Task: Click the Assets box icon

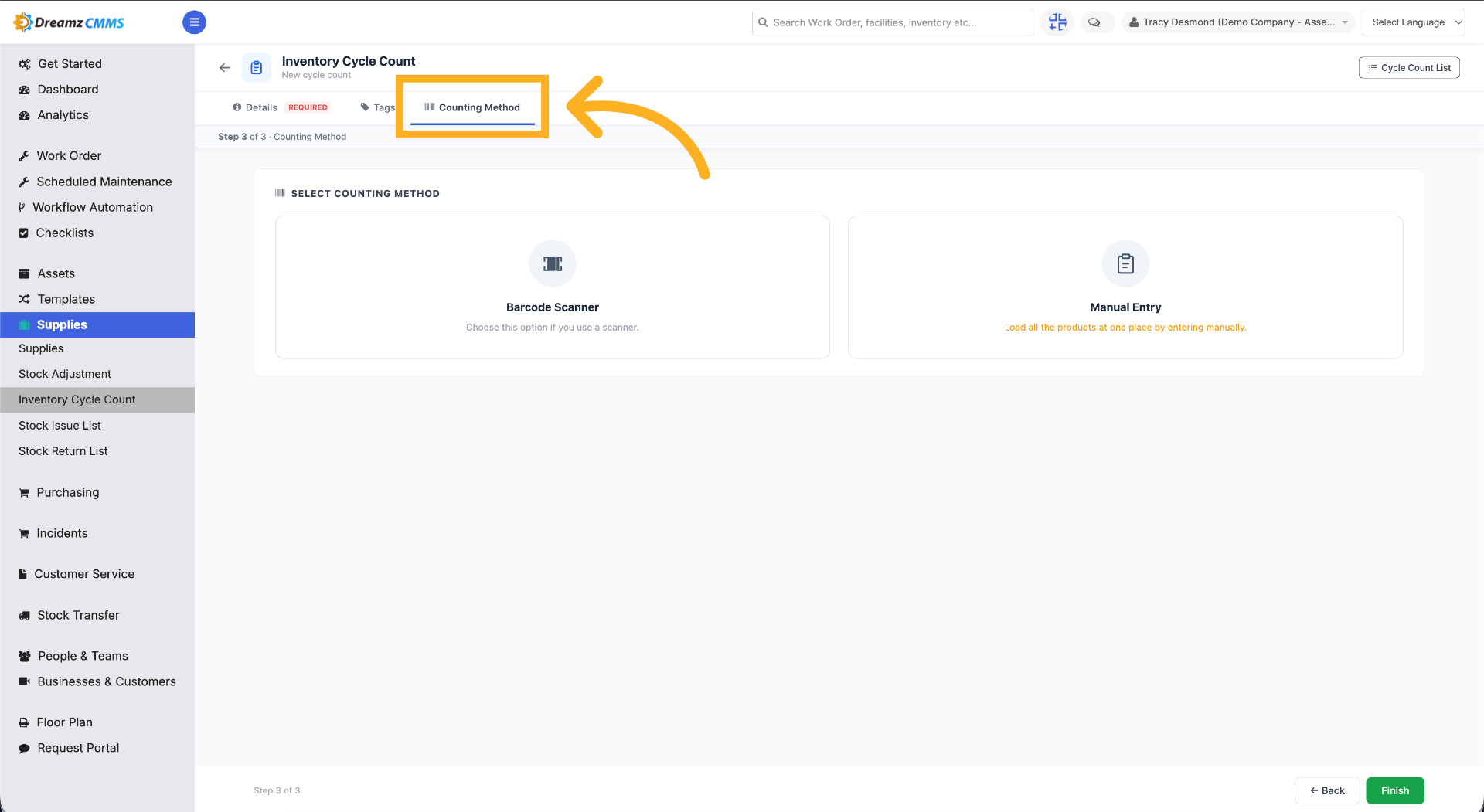Action: click(24, 274)
